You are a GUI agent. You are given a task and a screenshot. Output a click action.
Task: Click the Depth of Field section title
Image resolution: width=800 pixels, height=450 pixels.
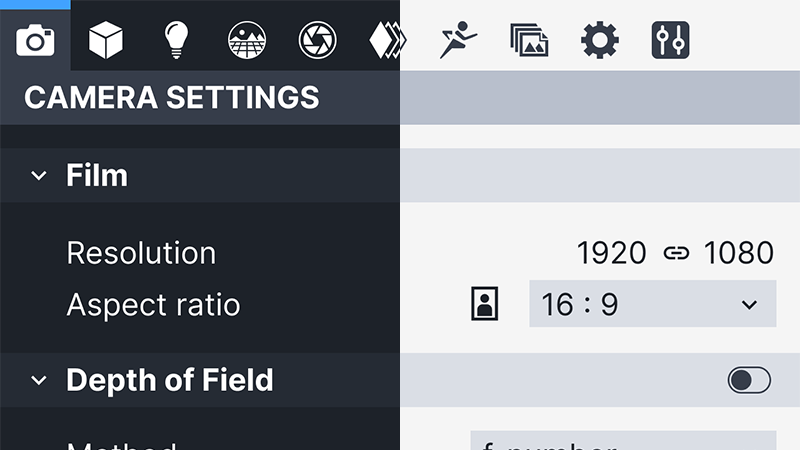tap(169, 380)
